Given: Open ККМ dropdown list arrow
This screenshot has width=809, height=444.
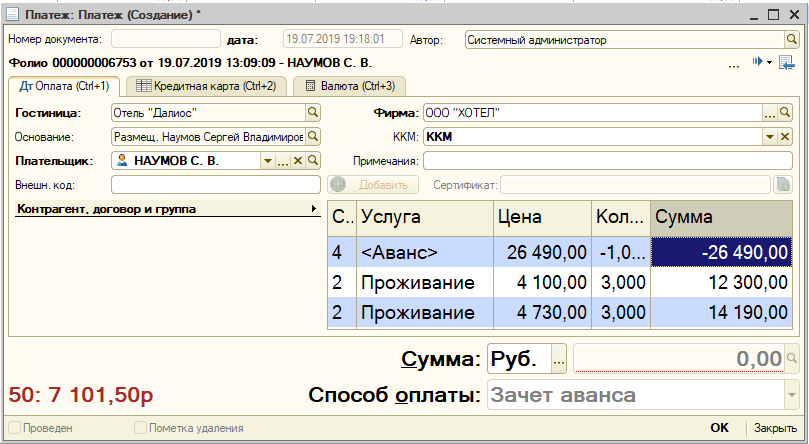Looking at the screenshot, I should 770,137.
